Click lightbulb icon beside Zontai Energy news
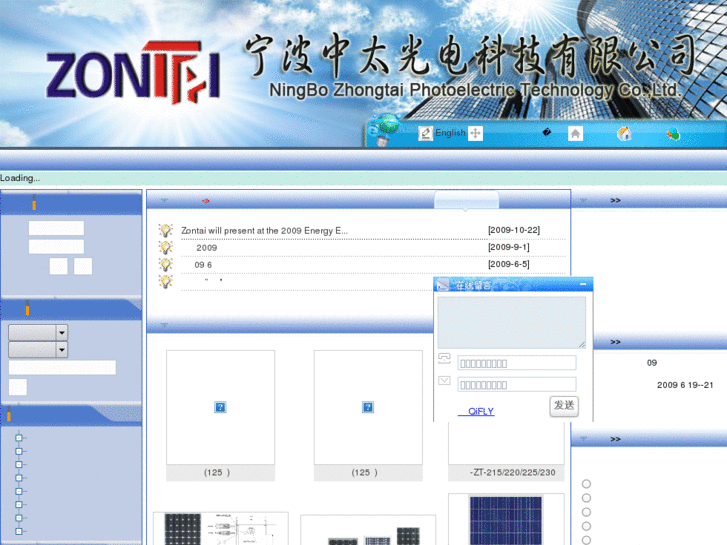Viewport: 727px width, 545px height. click(166, 230)
